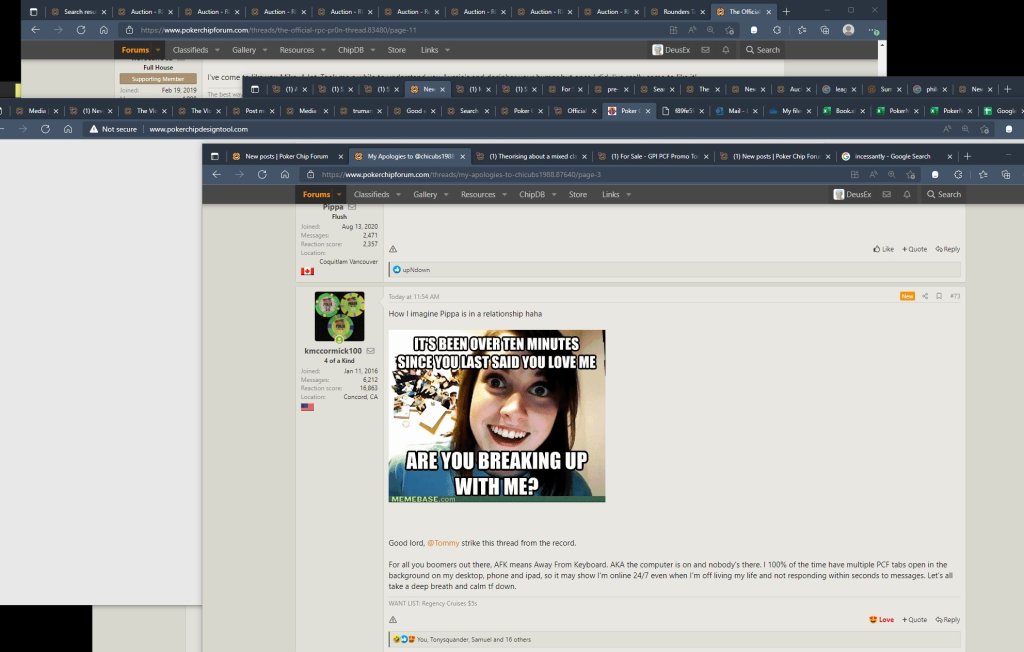
Task: Expand Classifieds dropdown arrow in front window
Action: (398, 195)
